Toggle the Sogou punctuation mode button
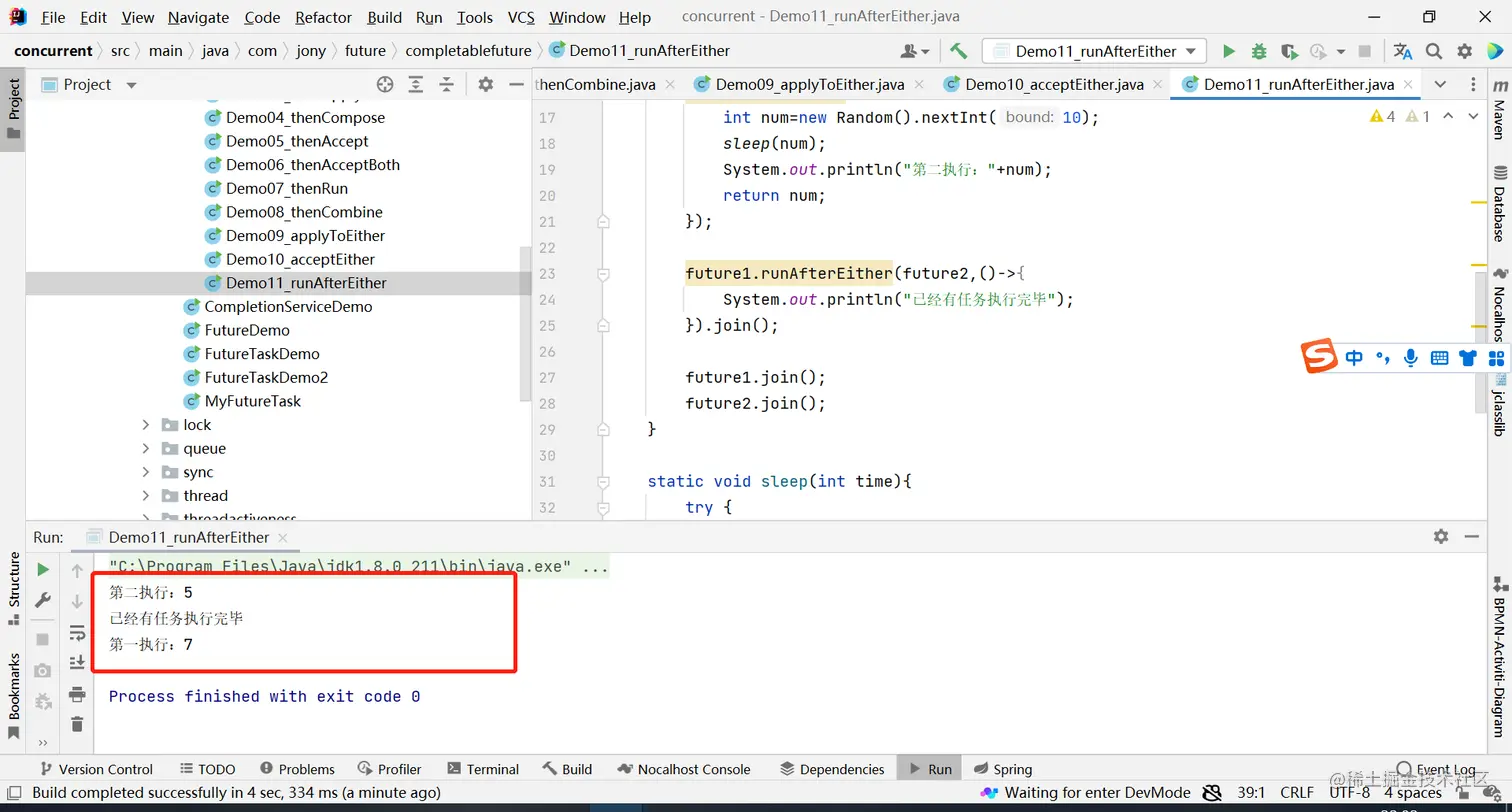 pyautogui.click(x=1383, y=358)
